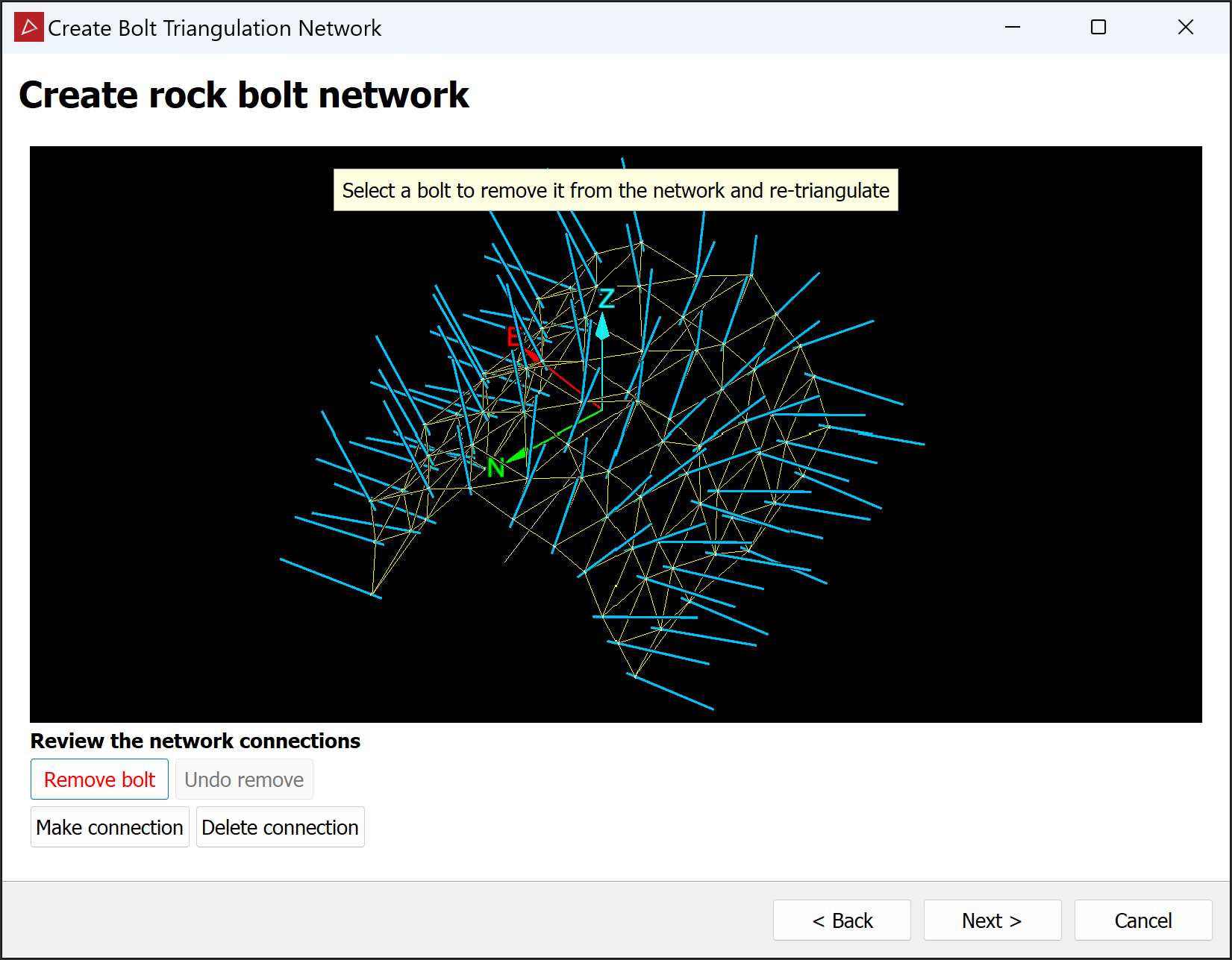Go to the previous step with Back
Screen dimensions: 1232x960
pyautogui.click(x=842, y=920)
